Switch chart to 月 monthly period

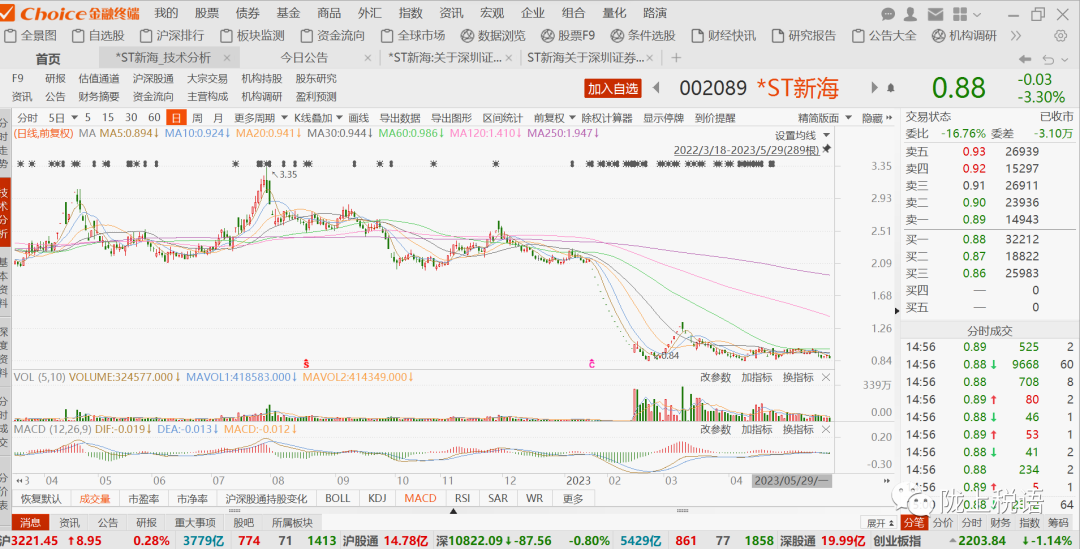[x=218, y=118]
